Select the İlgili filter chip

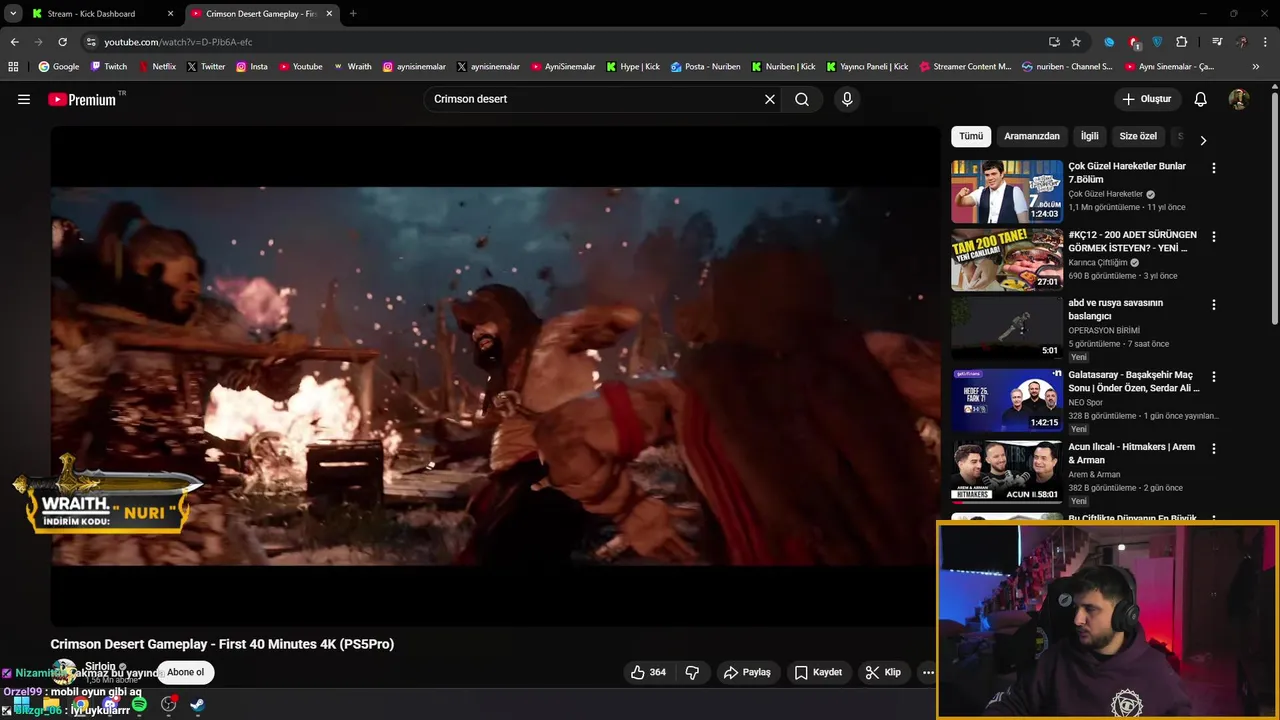coord(1089,136)
